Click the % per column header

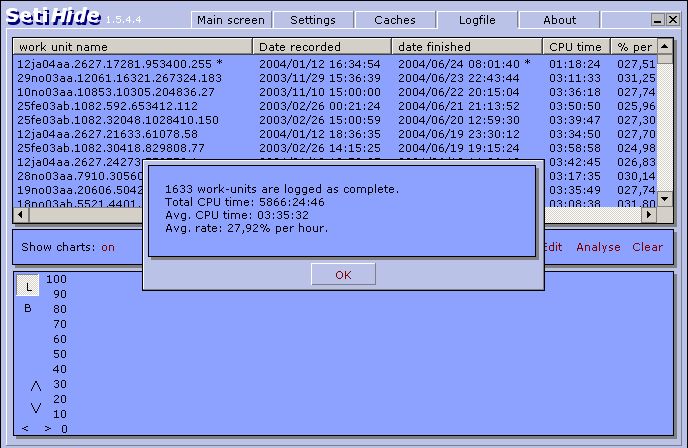[x=634, y=47]
